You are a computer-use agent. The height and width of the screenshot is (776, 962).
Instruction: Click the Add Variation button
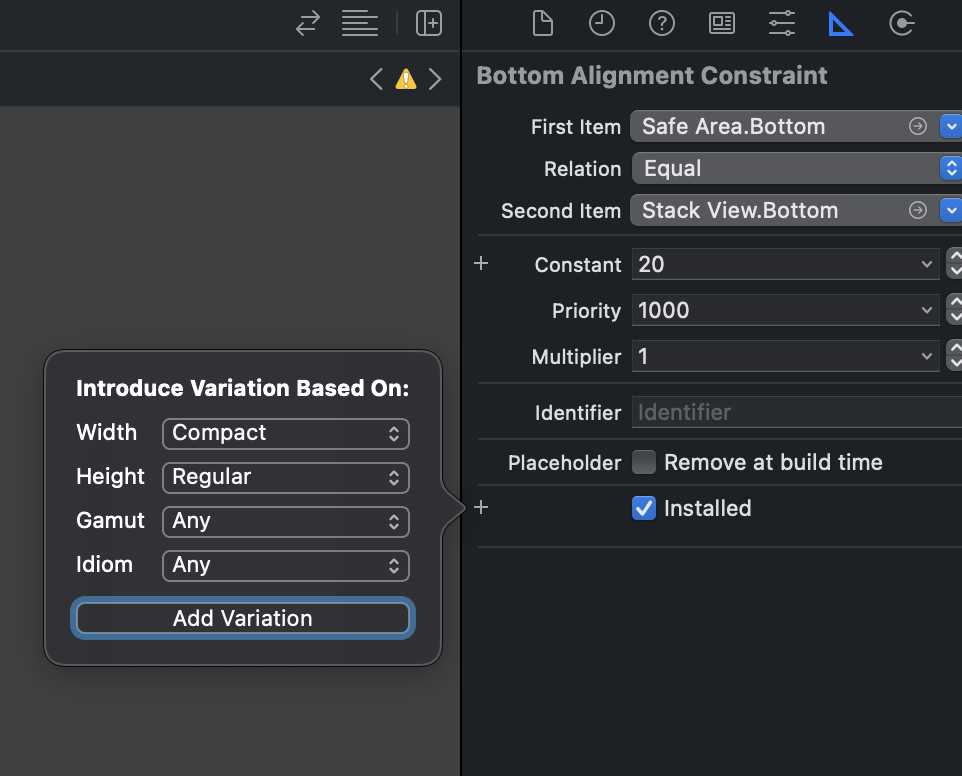pyautogui.click(x=243, y=618)
